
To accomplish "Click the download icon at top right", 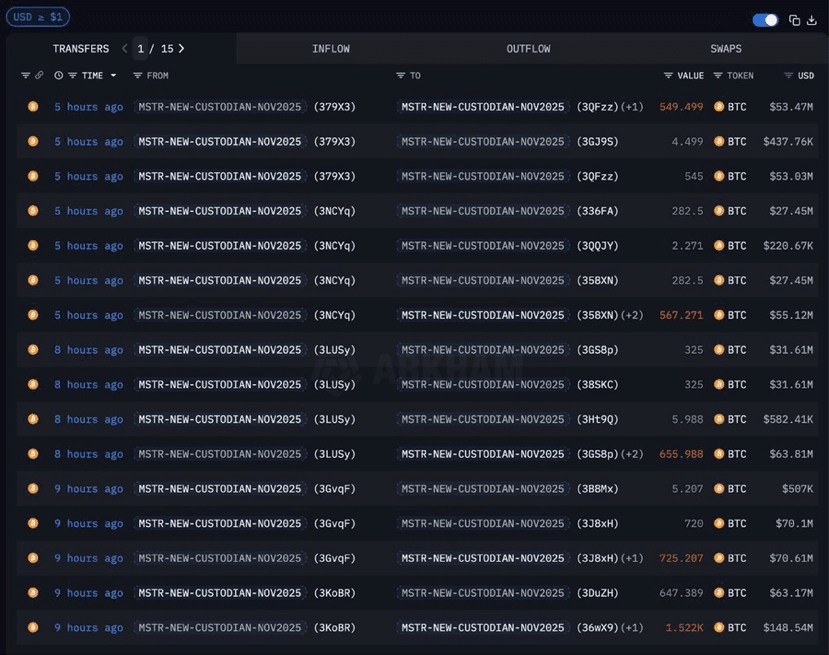I will click(x=811, y=20).
